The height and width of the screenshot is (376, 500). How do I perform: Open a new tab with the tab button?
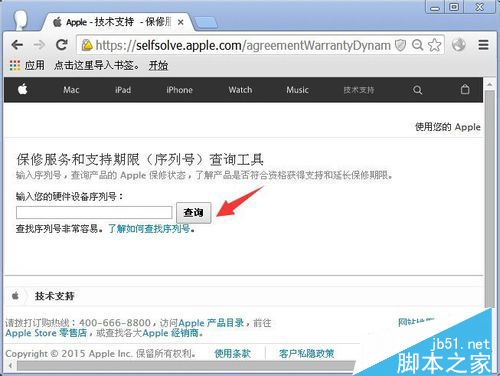point(206,23)
